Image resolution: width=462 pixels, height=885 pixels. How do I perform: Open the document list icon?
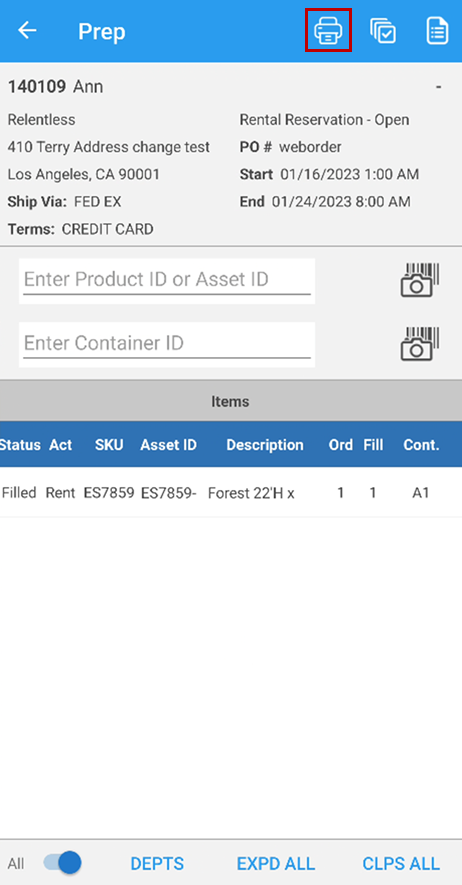pos(437,30)
